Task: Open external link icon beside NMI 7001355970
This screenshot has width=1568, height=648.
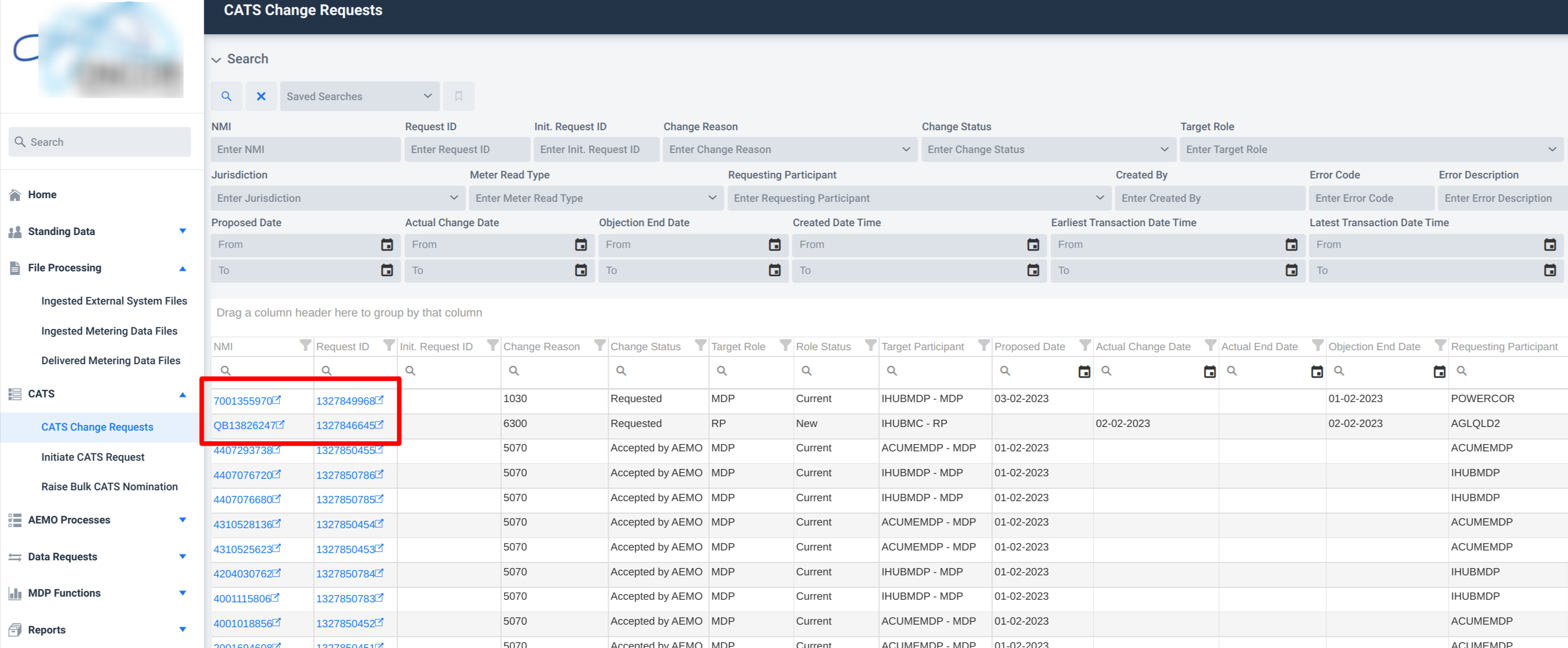Action: point(277,400)
